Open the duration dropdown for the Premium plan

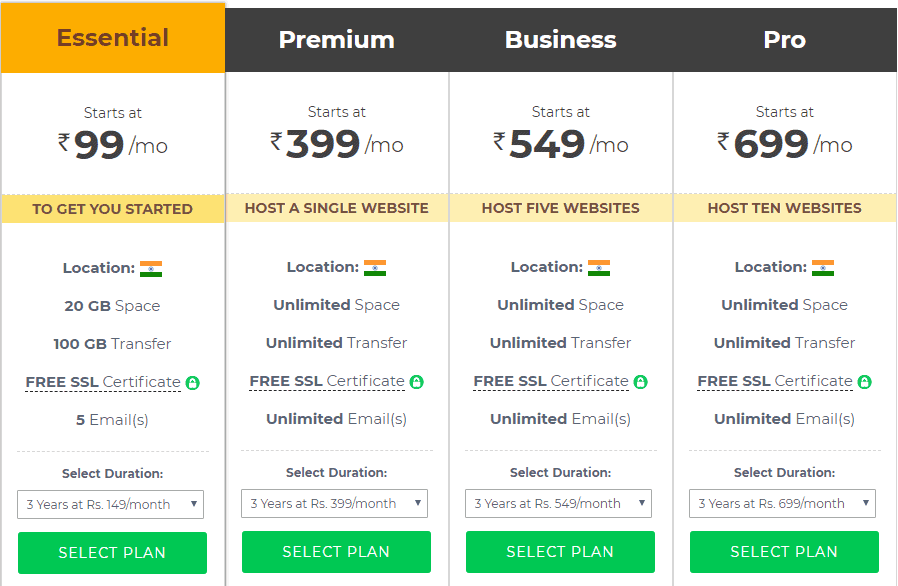tap(336, 504)
